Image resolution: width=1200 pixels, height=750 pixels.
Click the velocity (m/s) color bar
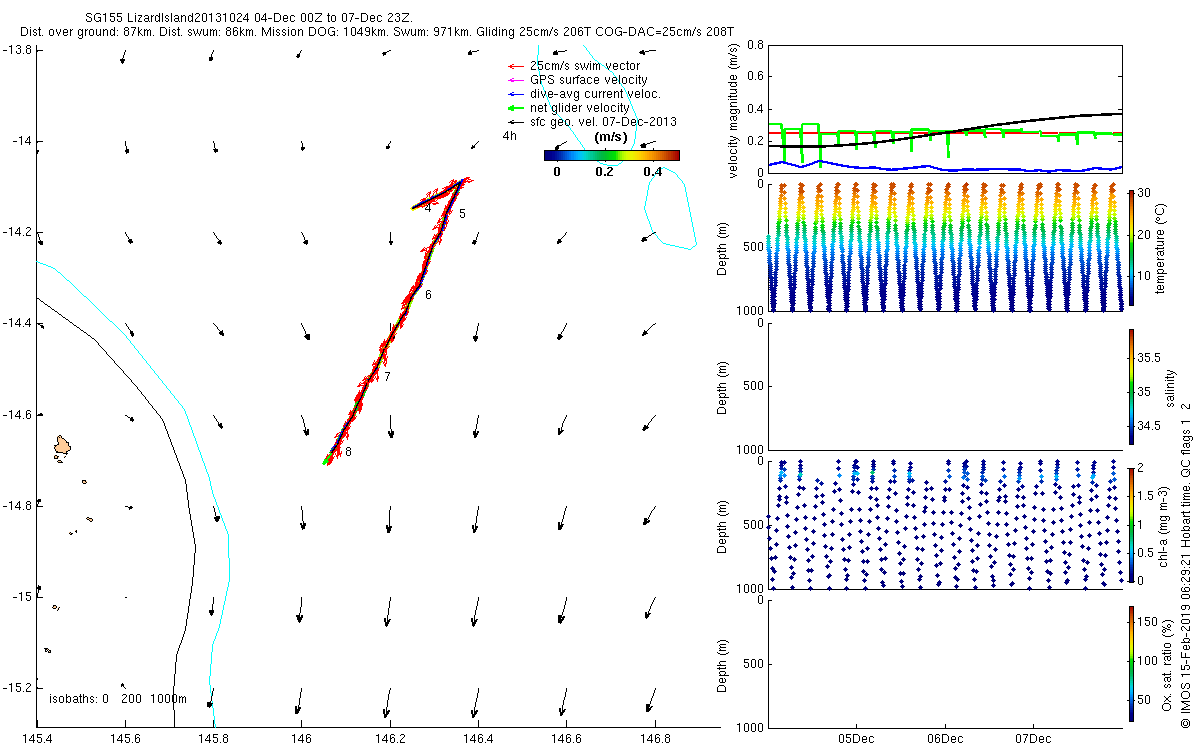tap(611, 155)
